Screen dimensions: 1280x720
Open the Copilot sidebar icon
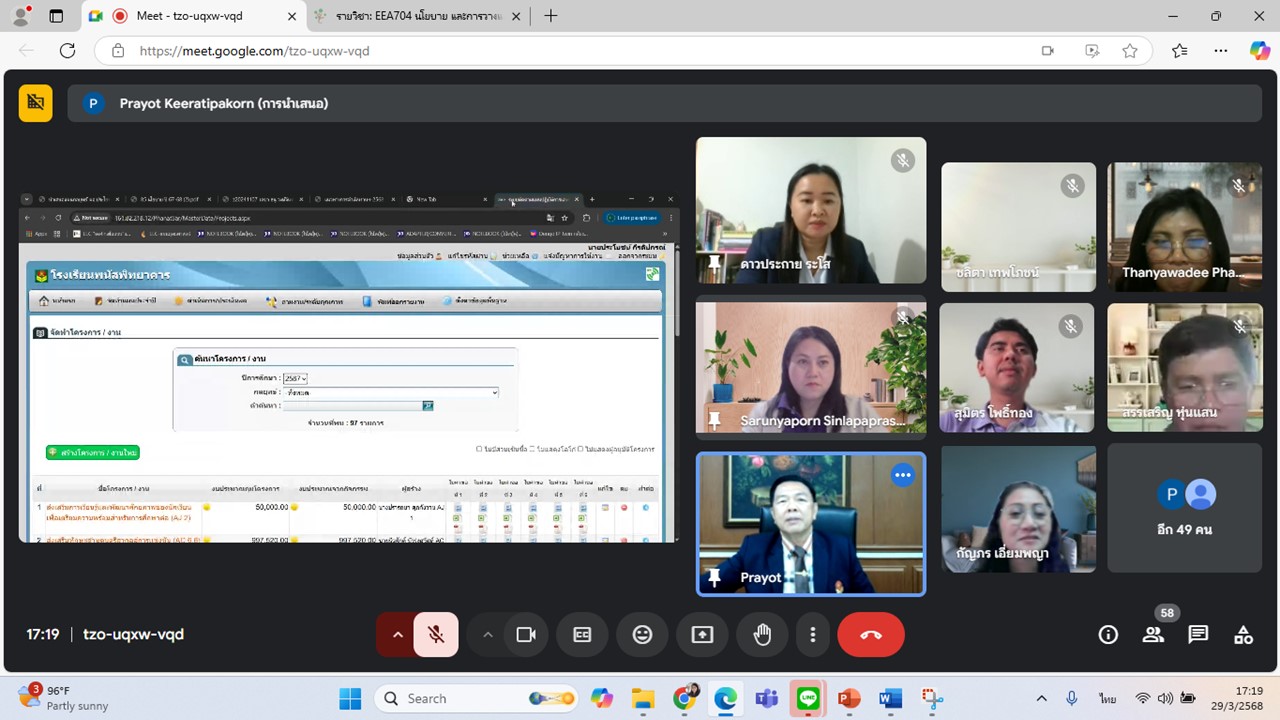1259,51
